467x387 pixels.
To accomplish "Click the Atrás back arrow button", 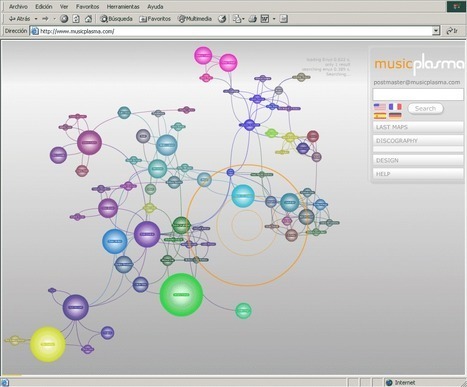I will click(x=20, y=19).
